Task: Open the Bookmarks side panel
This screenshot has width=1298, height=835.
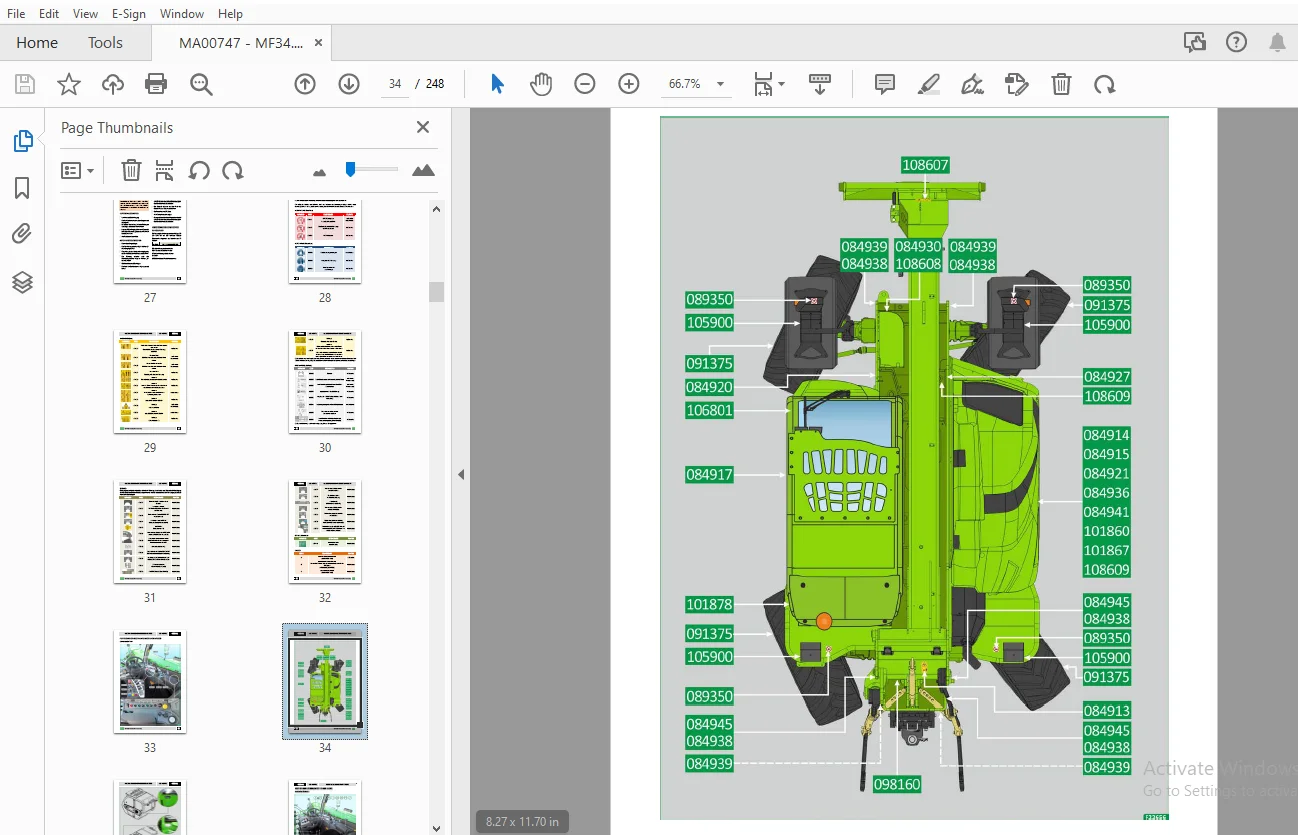Action: point(22,188)
